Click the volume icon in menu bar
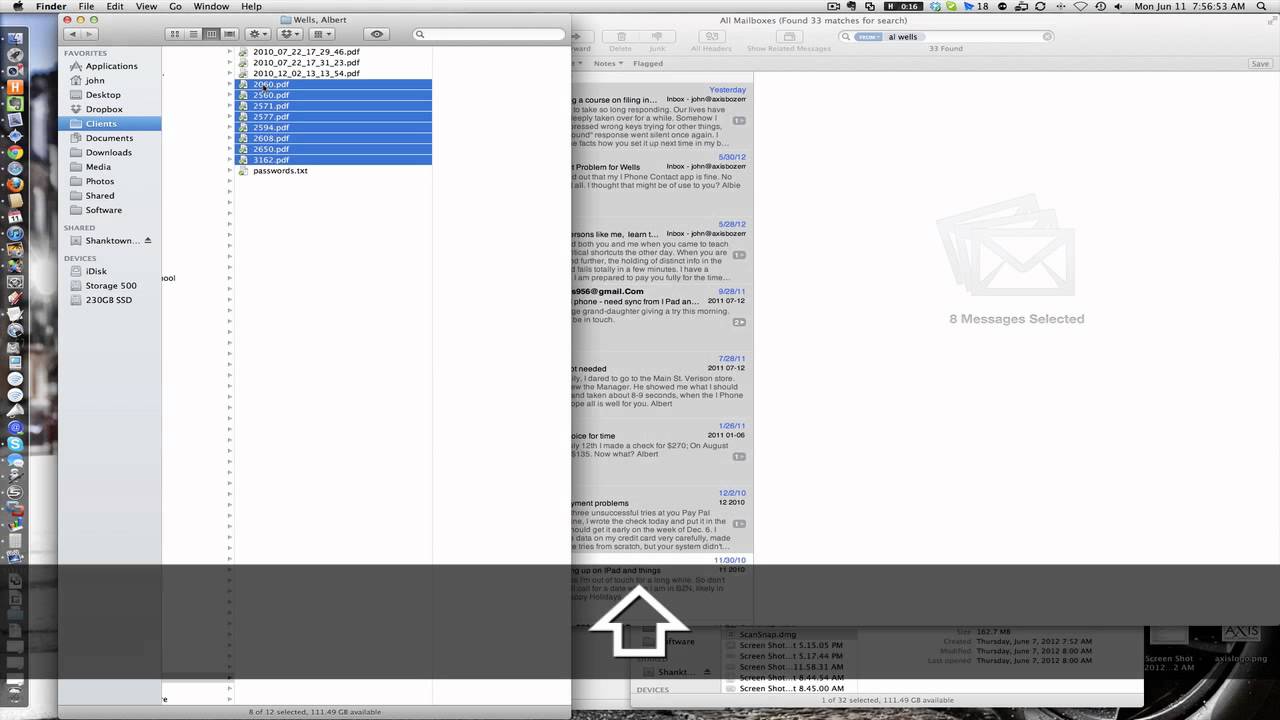 click(1119, 6)
